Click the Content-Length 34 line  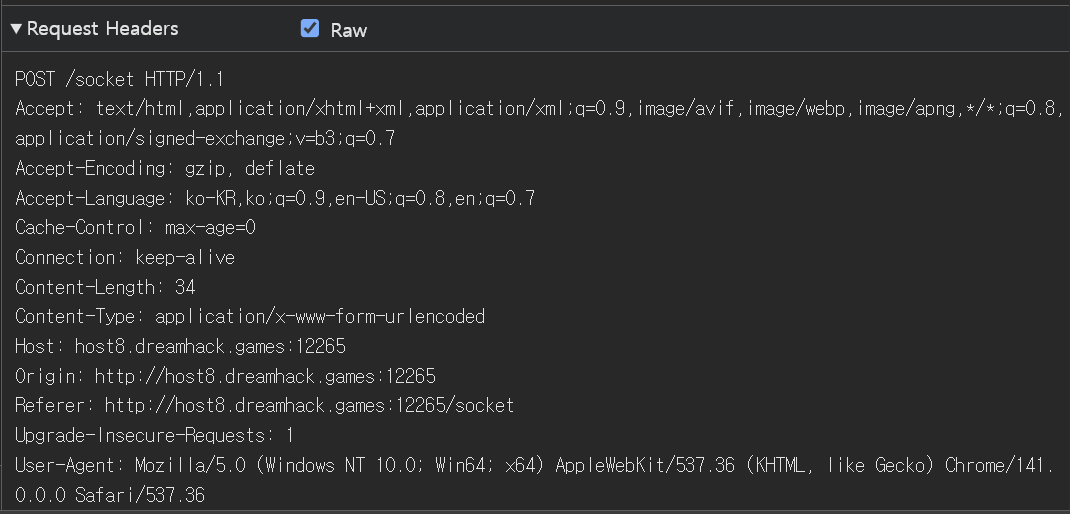tap(105, 288)
